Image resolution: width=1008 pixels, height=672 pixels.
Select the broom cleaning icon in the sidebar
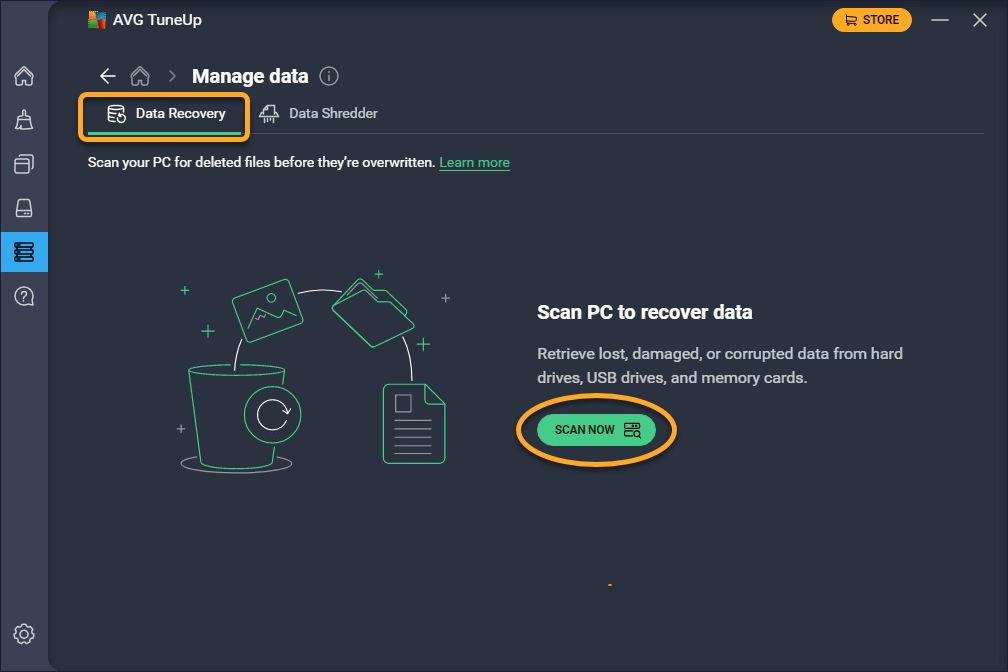[x=24, y=120]
